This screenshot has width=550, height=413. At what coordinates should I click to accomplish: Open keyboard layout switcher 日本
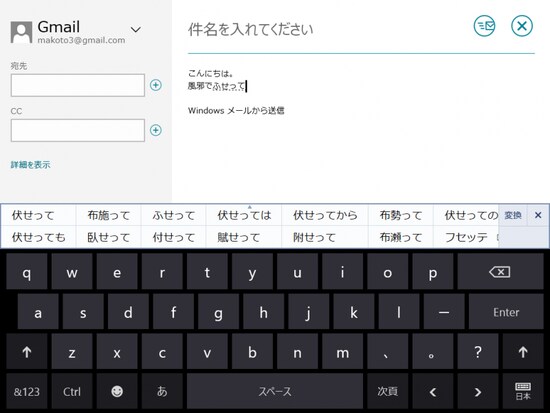coord(523,391)
